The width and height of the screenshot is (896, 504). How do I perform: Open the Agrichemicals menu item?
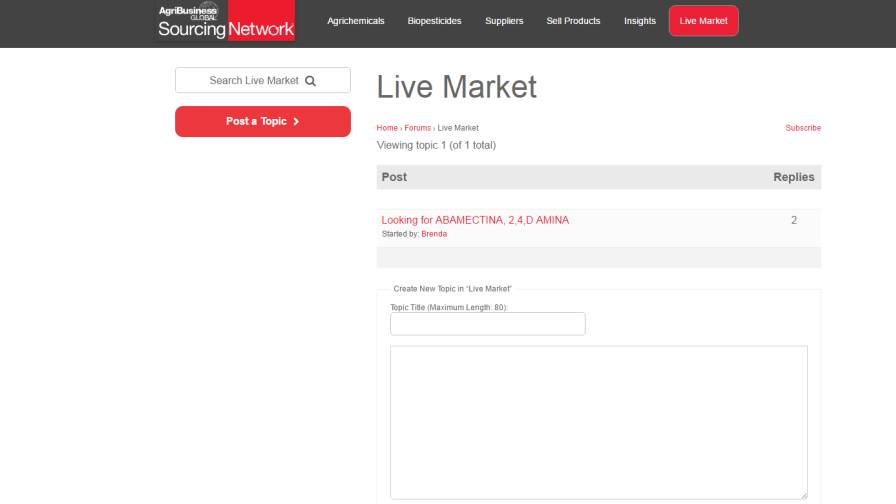pos(355,21)
